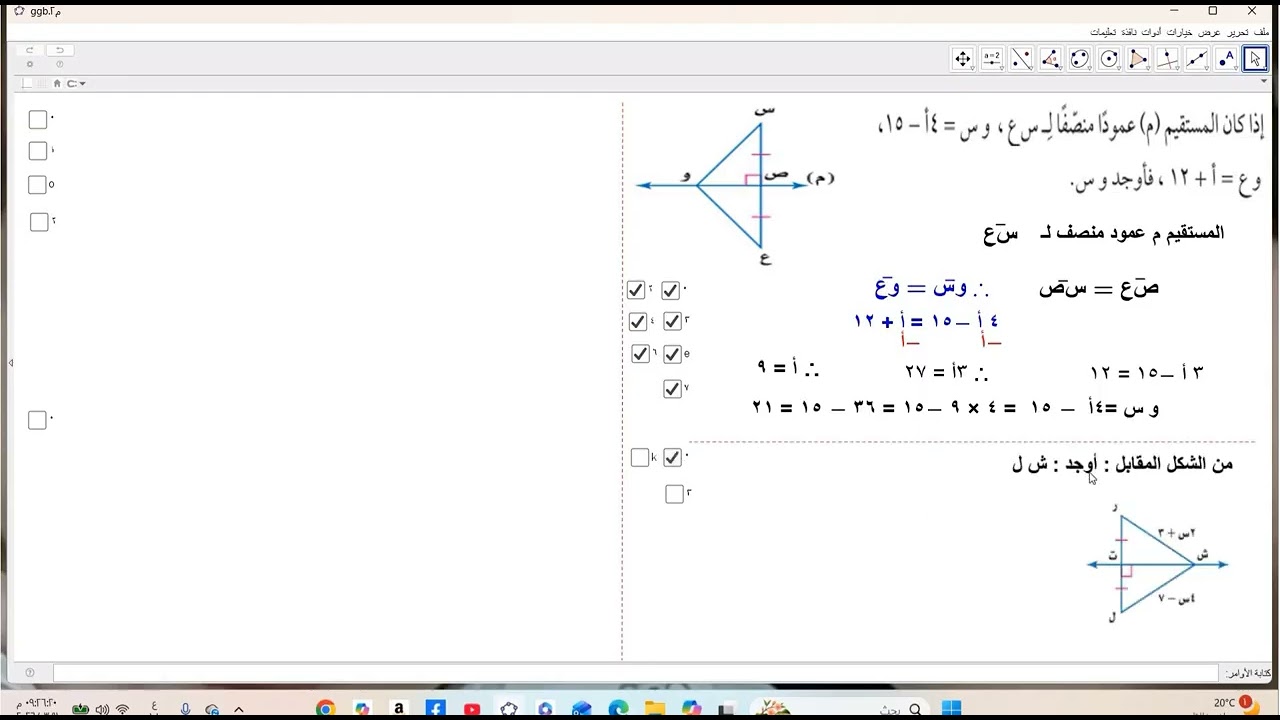Open the Polygon tool's dropdown arrow
This screenshot has width=1280, height=720.
1147,69
